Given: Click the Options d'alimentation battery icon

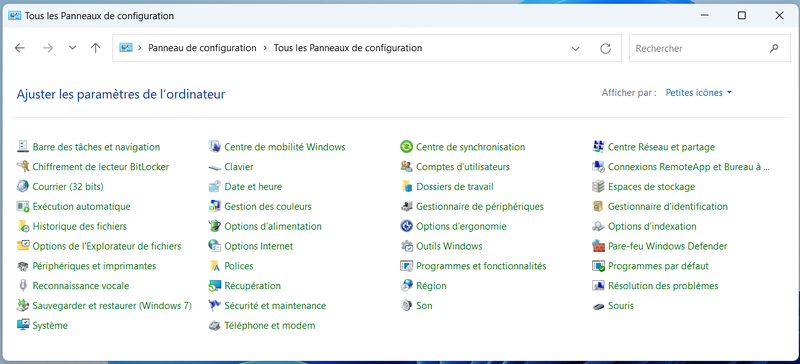Looking at the screenshot, I should pyautogui.click(x=215, y=226).
